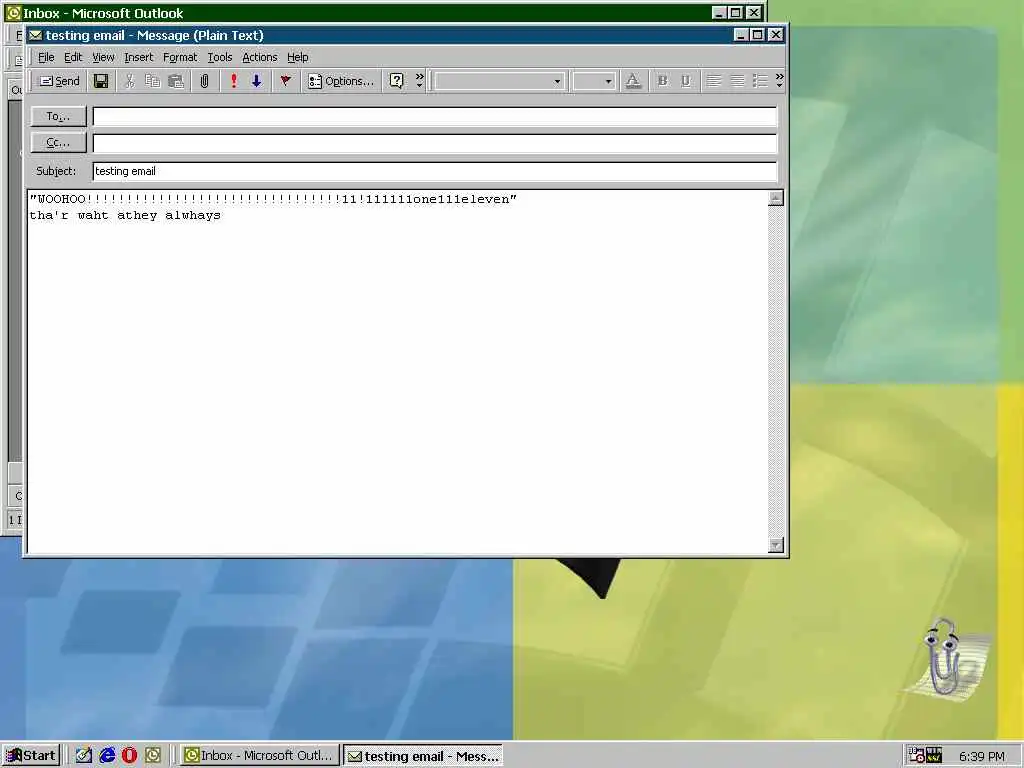Launch Outlook from Quick Launch

click(153, 756)
